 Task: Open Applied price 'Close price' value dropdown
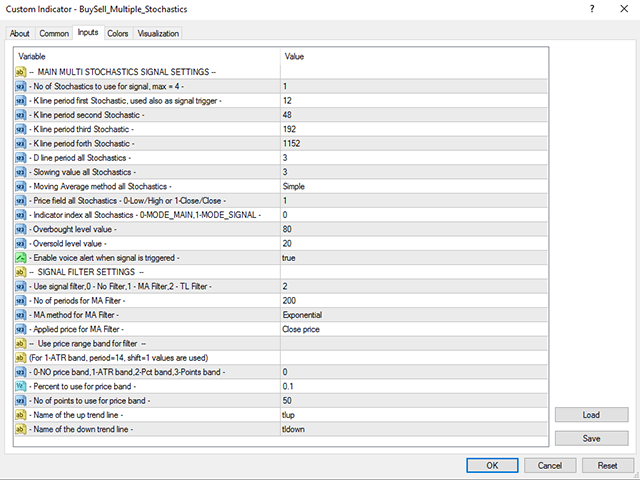click(x=414, y=329)
